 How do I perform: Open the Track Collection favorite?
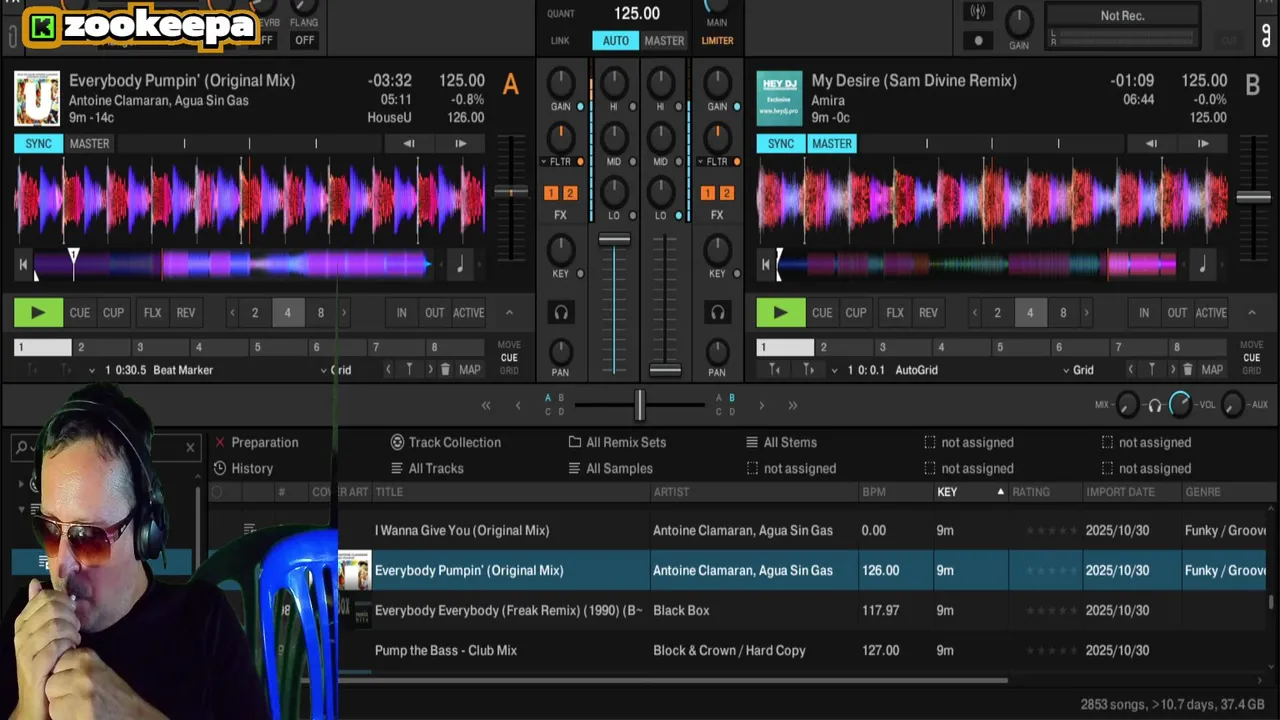[446, 442]
